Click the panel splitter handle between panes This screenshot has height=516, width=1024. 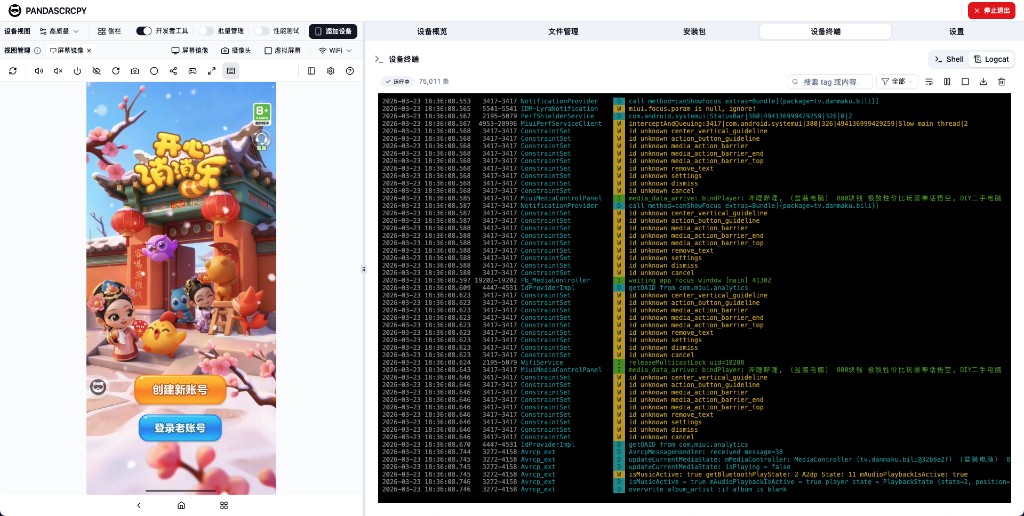point(364,268)
